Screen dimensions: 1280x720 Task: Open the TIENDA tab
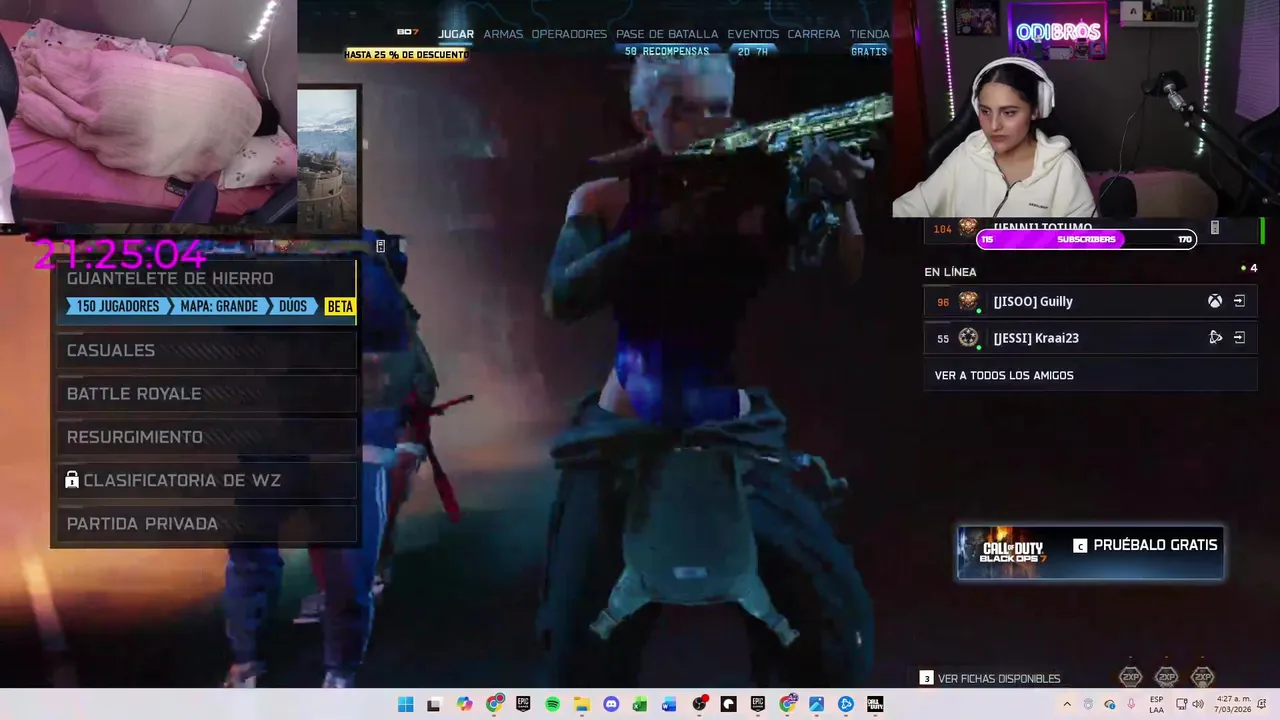coord(869,34)
